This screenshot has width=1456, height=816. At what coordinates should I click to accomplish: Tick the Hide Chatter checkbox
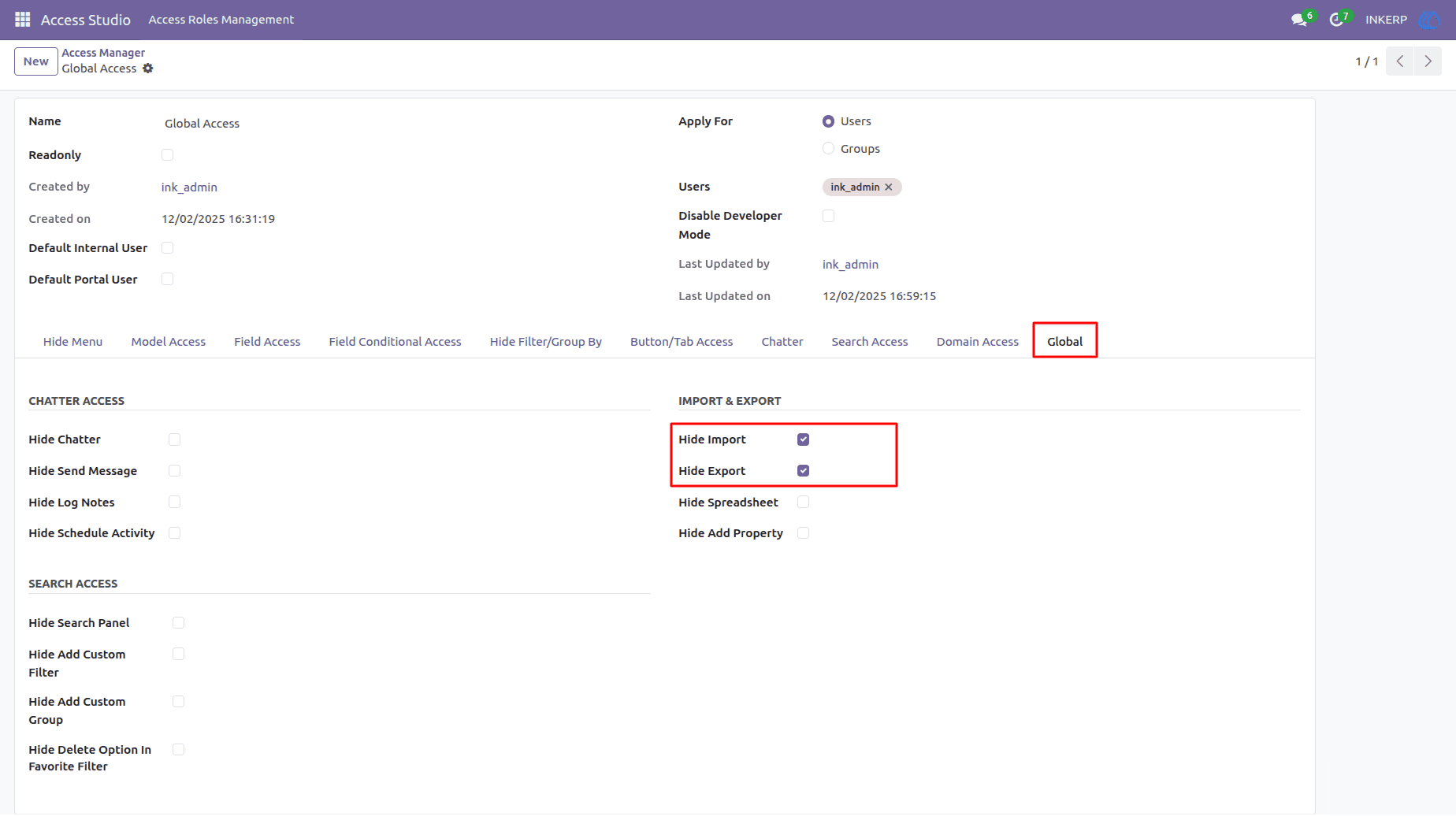point(174,440)
